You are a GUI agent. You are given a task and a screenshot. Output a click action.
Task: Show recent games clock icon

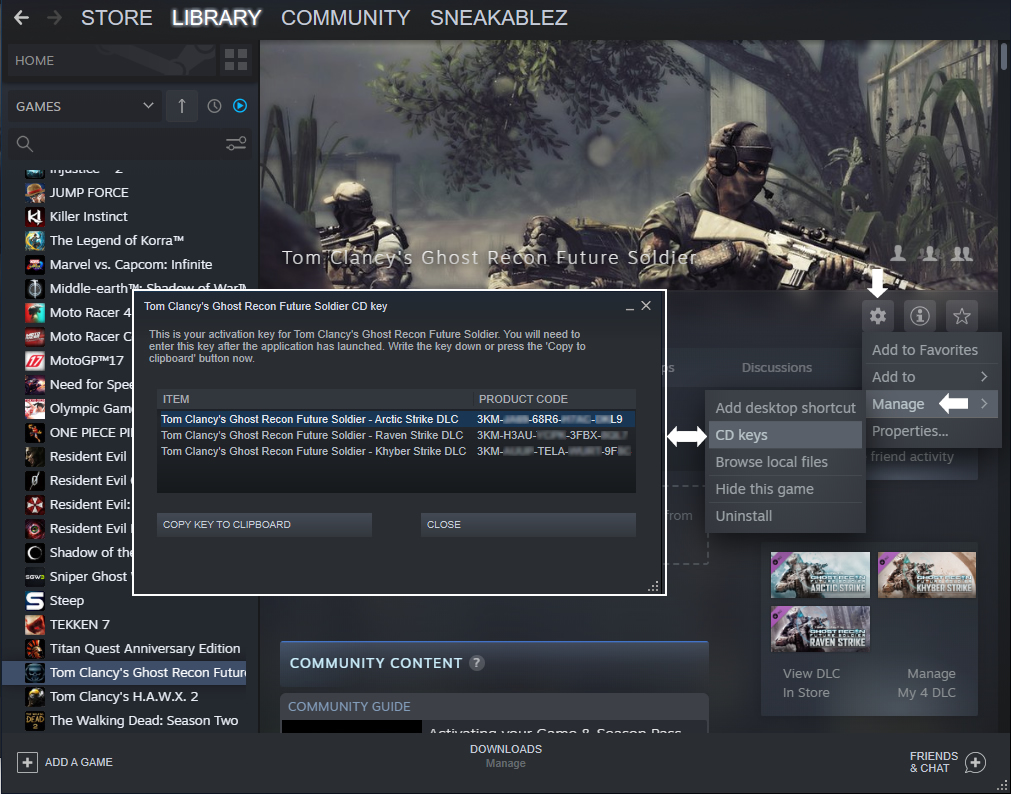[x=214, y=106]
